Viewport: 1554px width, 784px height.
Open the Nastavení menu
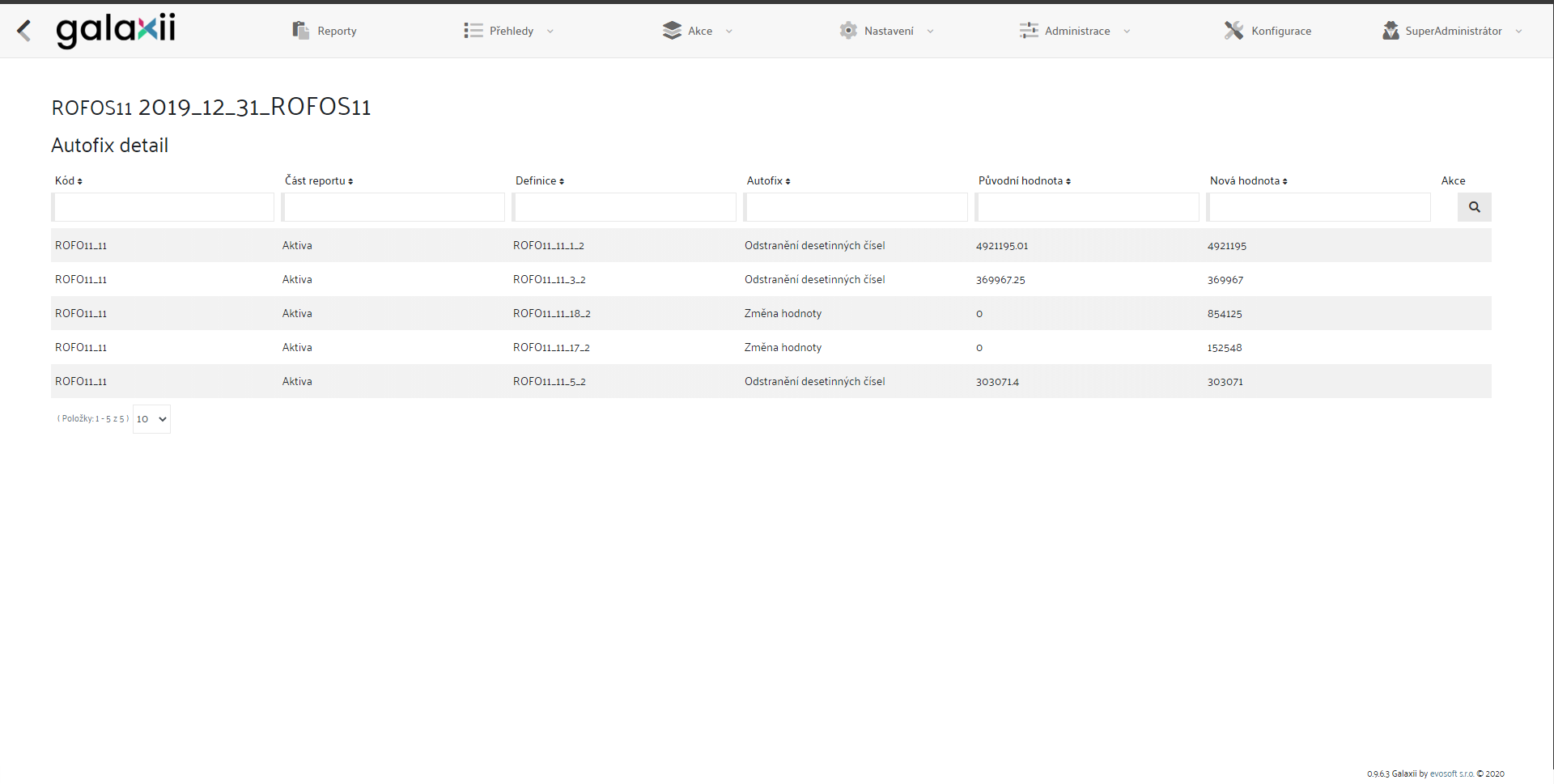pyautogui.click(x=887, y=31)
